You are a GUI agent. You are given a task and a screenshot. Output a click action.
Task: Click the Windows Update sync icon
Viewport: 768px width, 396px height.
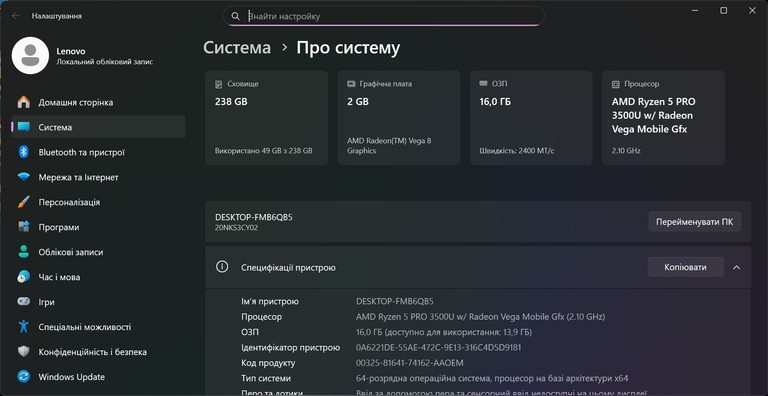point(24,376)
